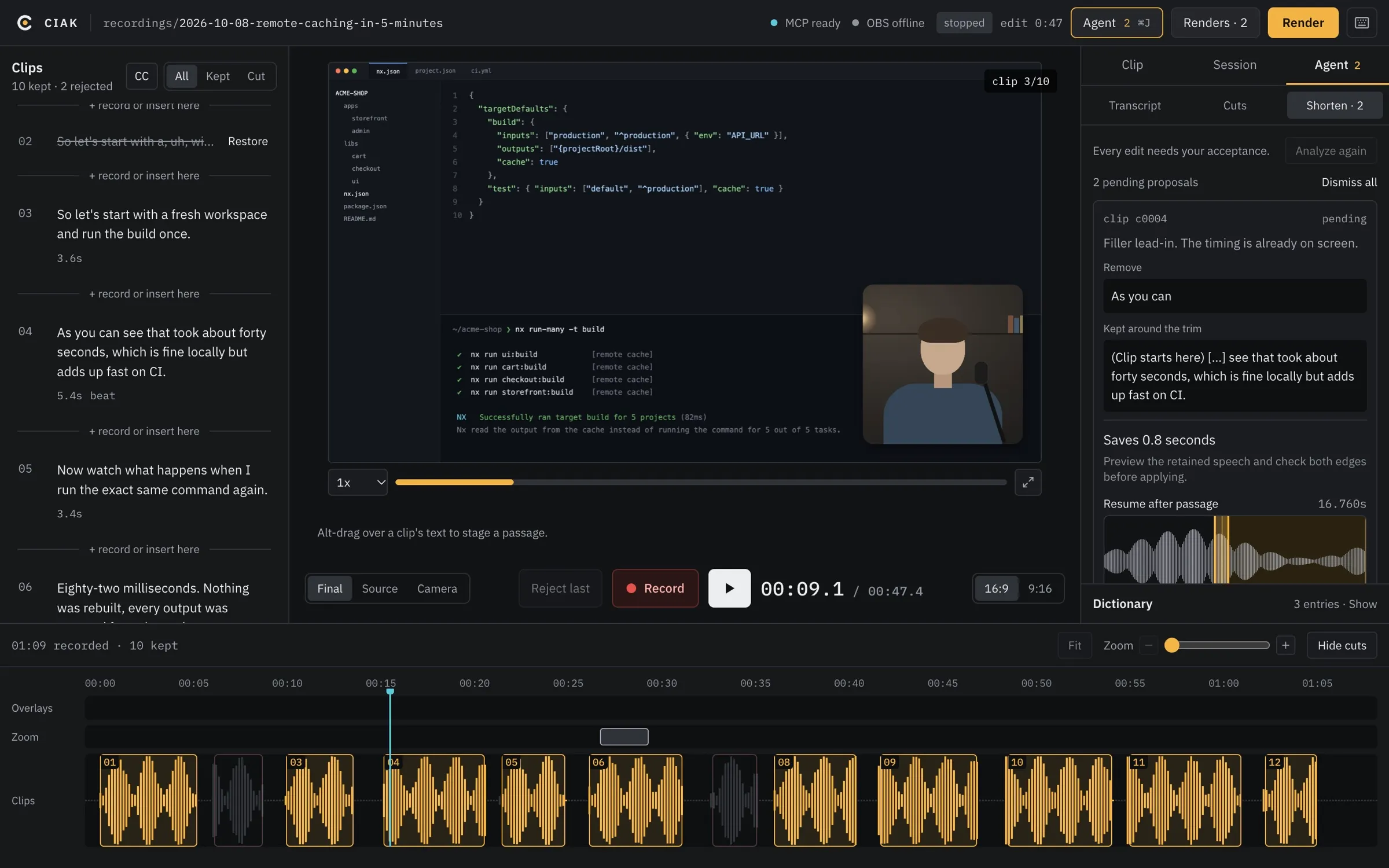This screenshot has height=868, width=1389.
Task: Switch to the Clip tab
Action: [1132, 65]
